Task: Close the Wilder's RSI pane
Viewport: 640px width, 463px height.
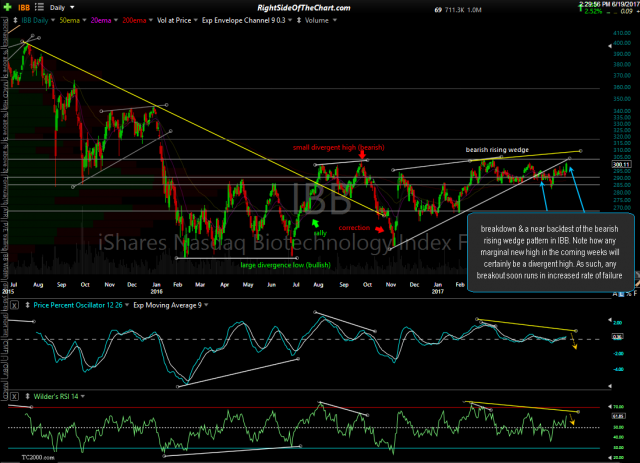Action: [x=14, y=396]
